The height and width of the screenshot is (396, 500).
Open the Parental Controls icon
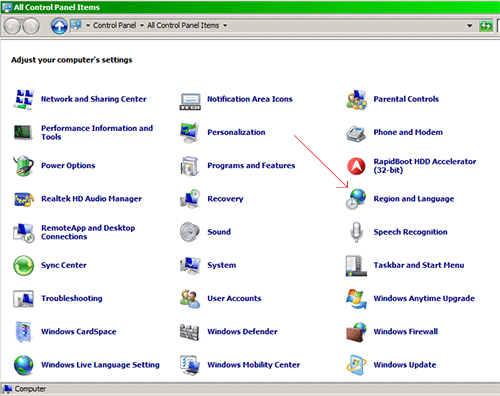(356, 99)
